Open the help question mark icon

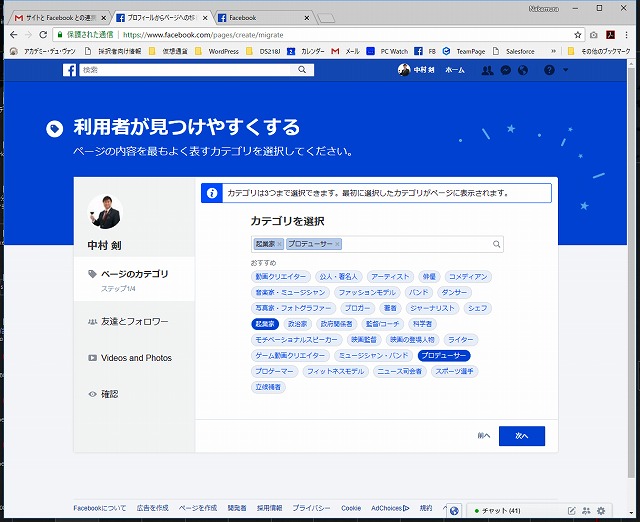[x=548, y=70]
